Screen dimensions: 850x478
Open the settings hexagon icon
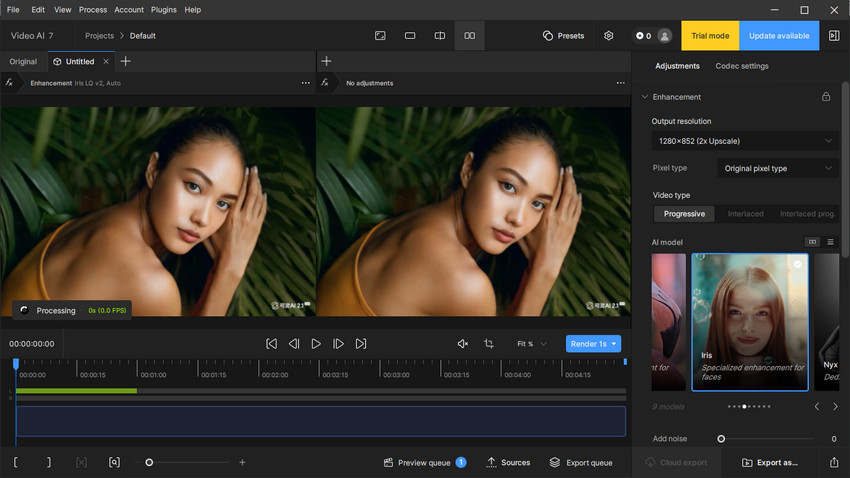coord(609,36)
